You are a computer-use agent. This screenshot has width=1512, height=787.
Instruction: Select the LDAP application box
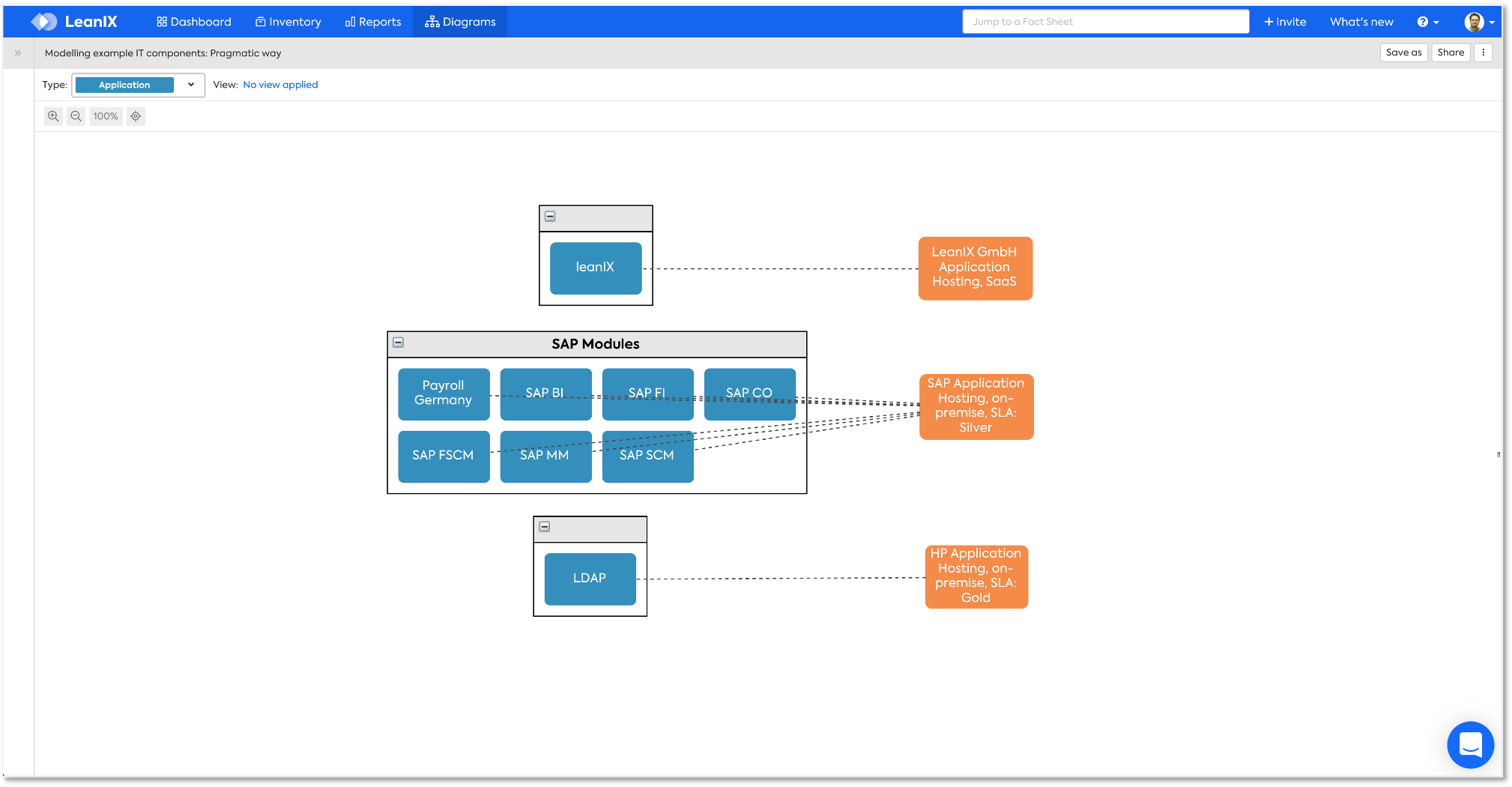590,579
